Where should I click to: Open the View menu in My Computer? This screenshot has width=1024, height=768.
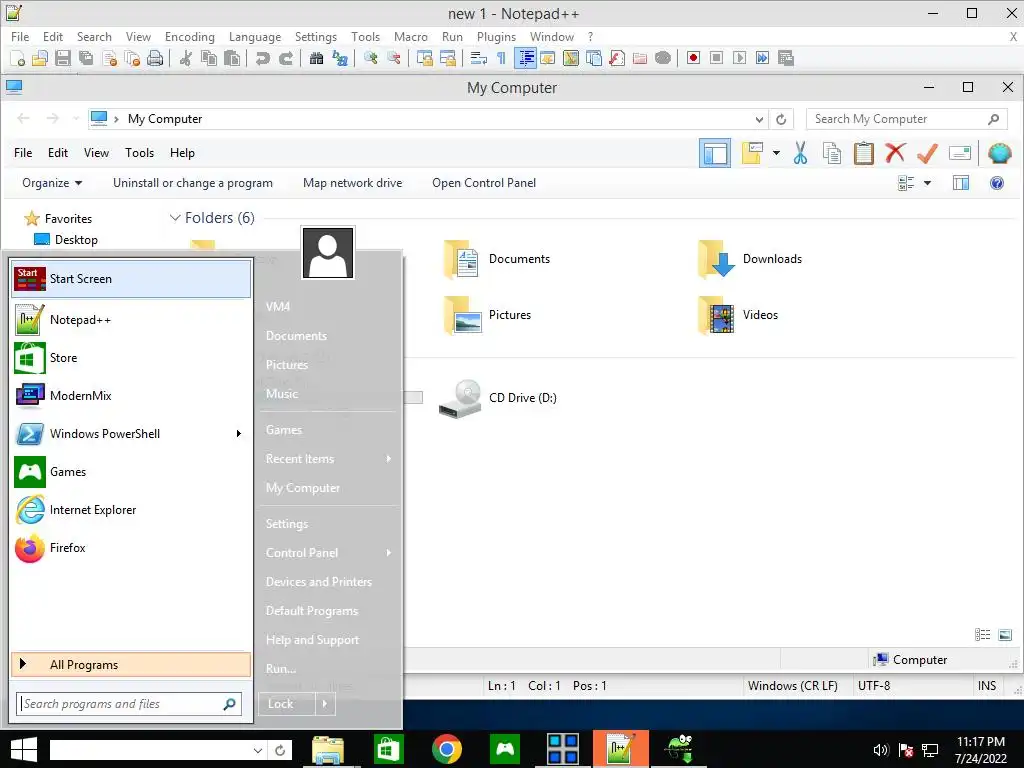click(x=96, y=153)
